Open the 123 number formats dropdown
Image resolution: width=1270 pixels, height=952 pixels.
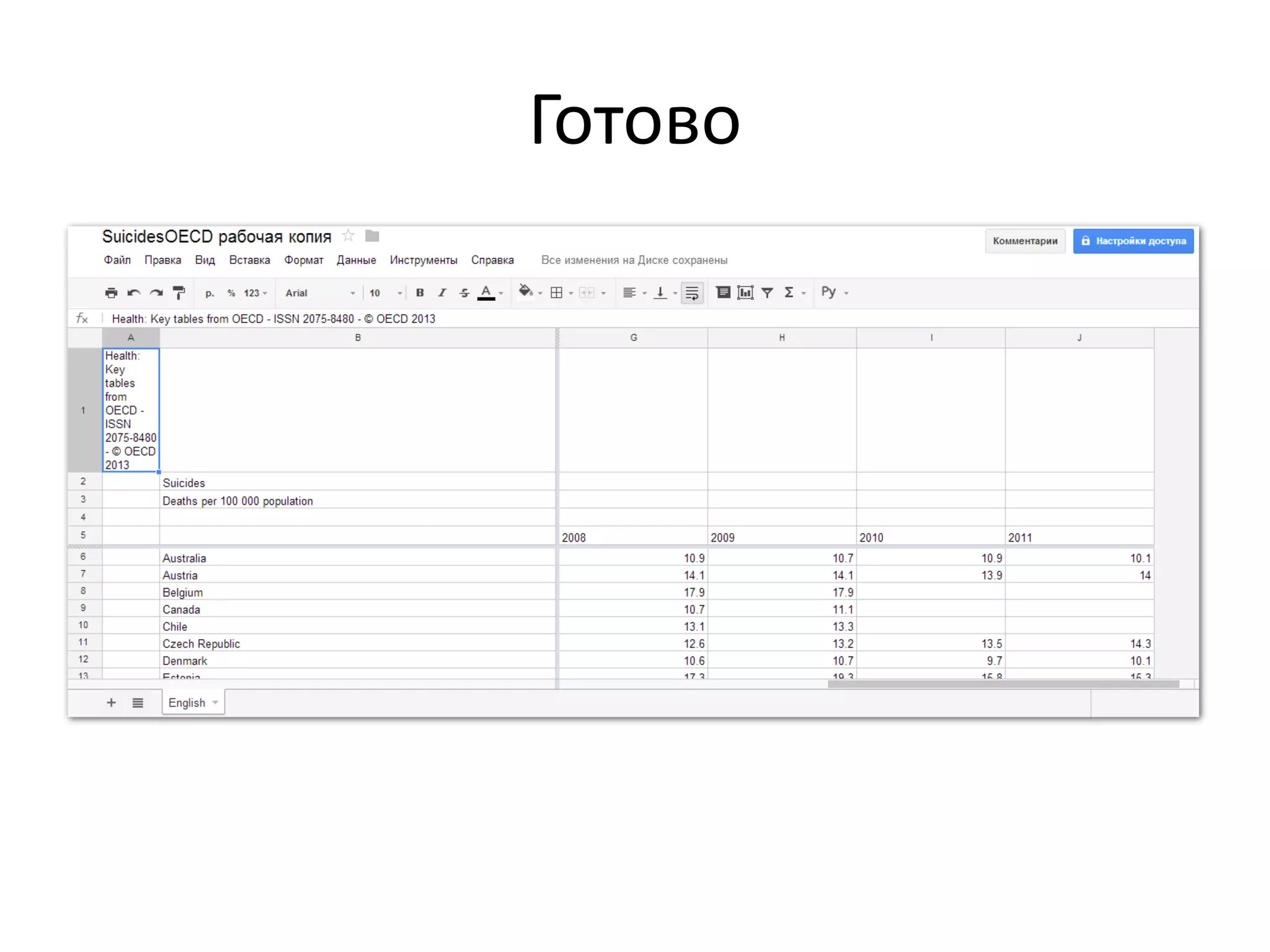[255, 293]
